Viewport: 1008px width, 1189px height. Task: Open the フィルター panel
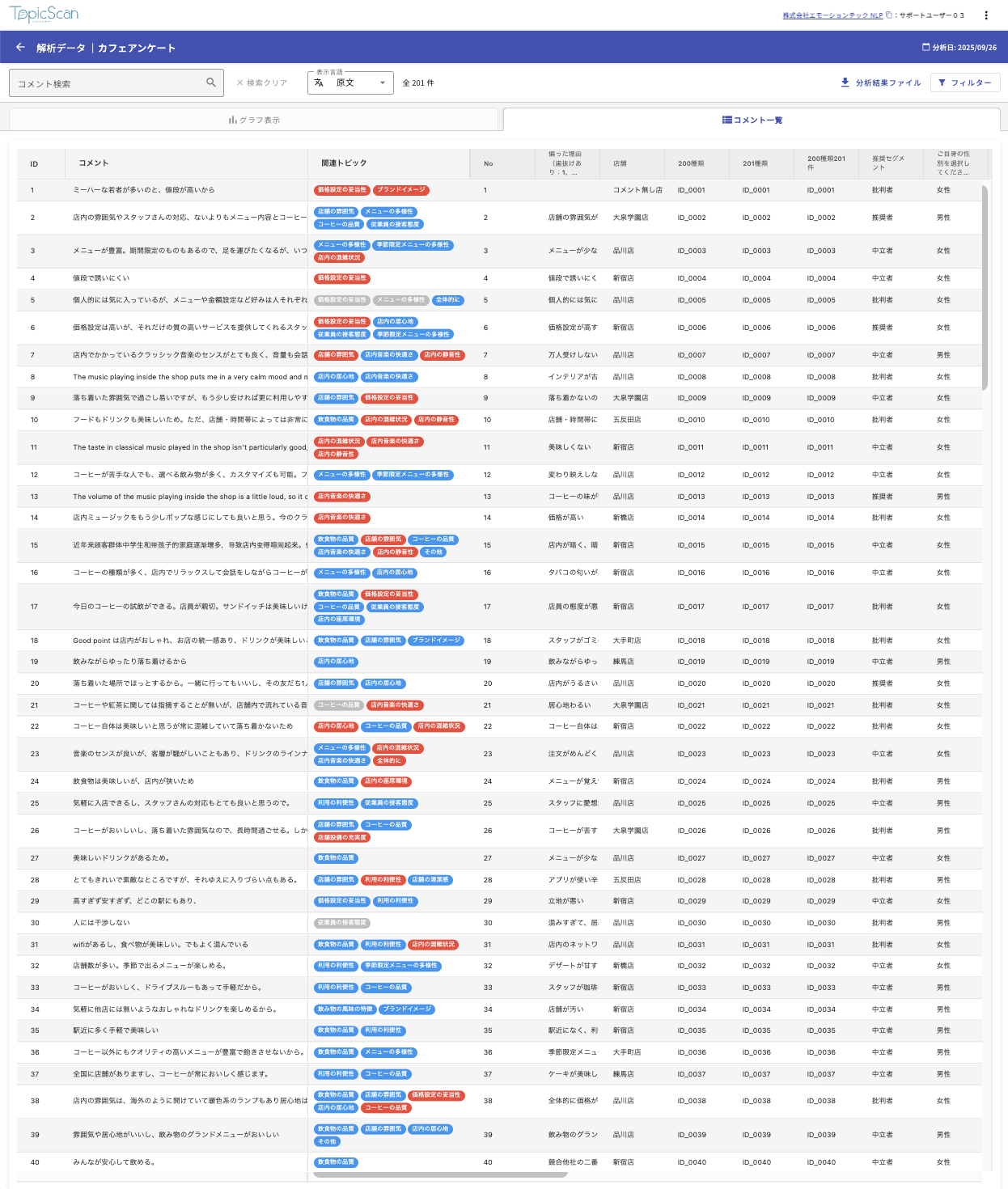pyautogui.click(x=965, y=83)
